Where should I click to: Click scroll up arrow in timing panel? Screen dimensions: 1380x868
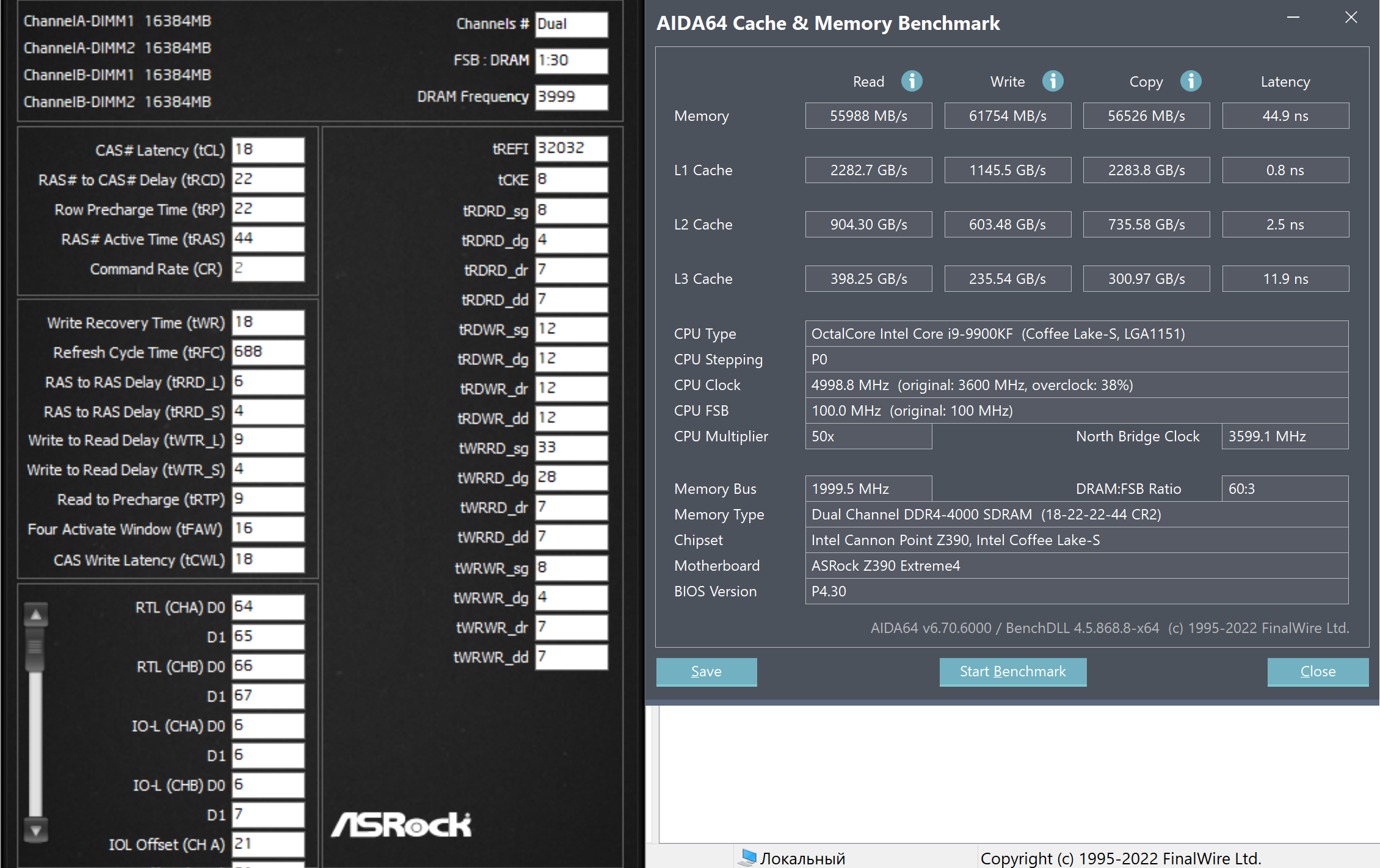click(x=36, y=615)
